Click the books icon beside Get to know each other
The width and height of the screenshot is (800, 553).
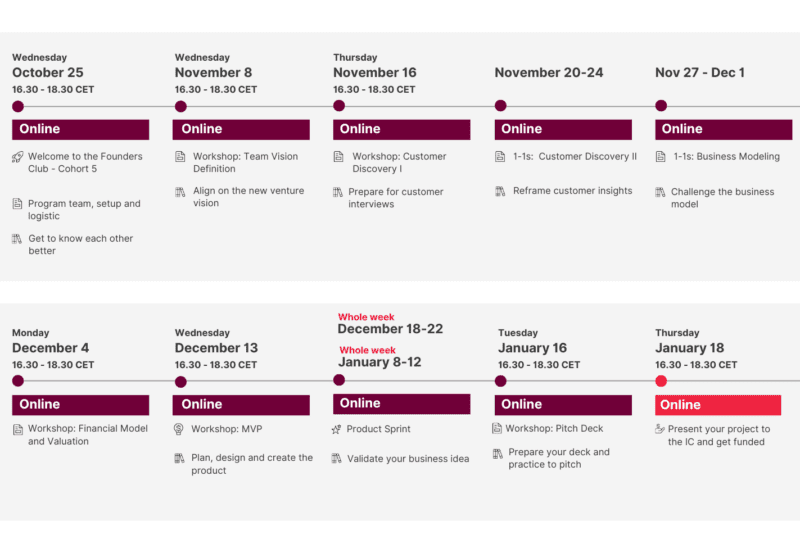[x=17, y=239]
